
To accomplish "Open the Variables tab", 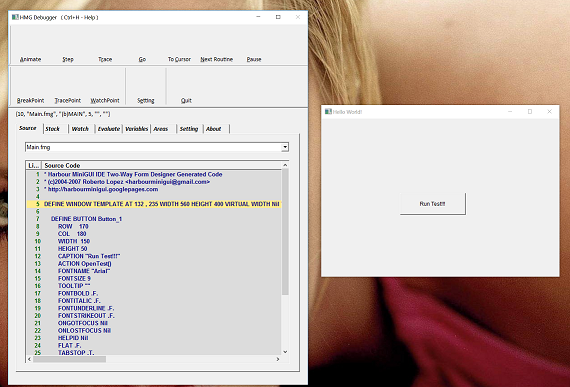I will click(x=137, y=129).
